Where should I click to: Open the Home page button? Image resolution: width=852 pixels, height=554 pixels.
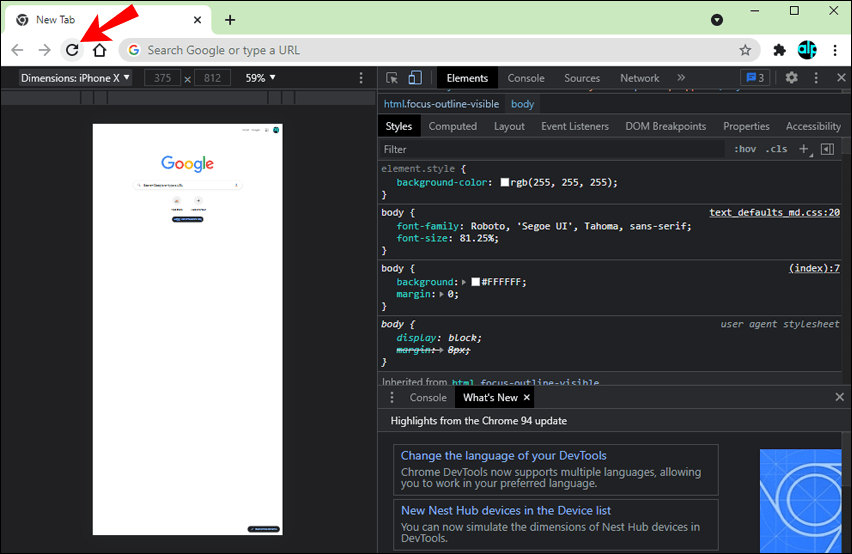tap(99, 51)
